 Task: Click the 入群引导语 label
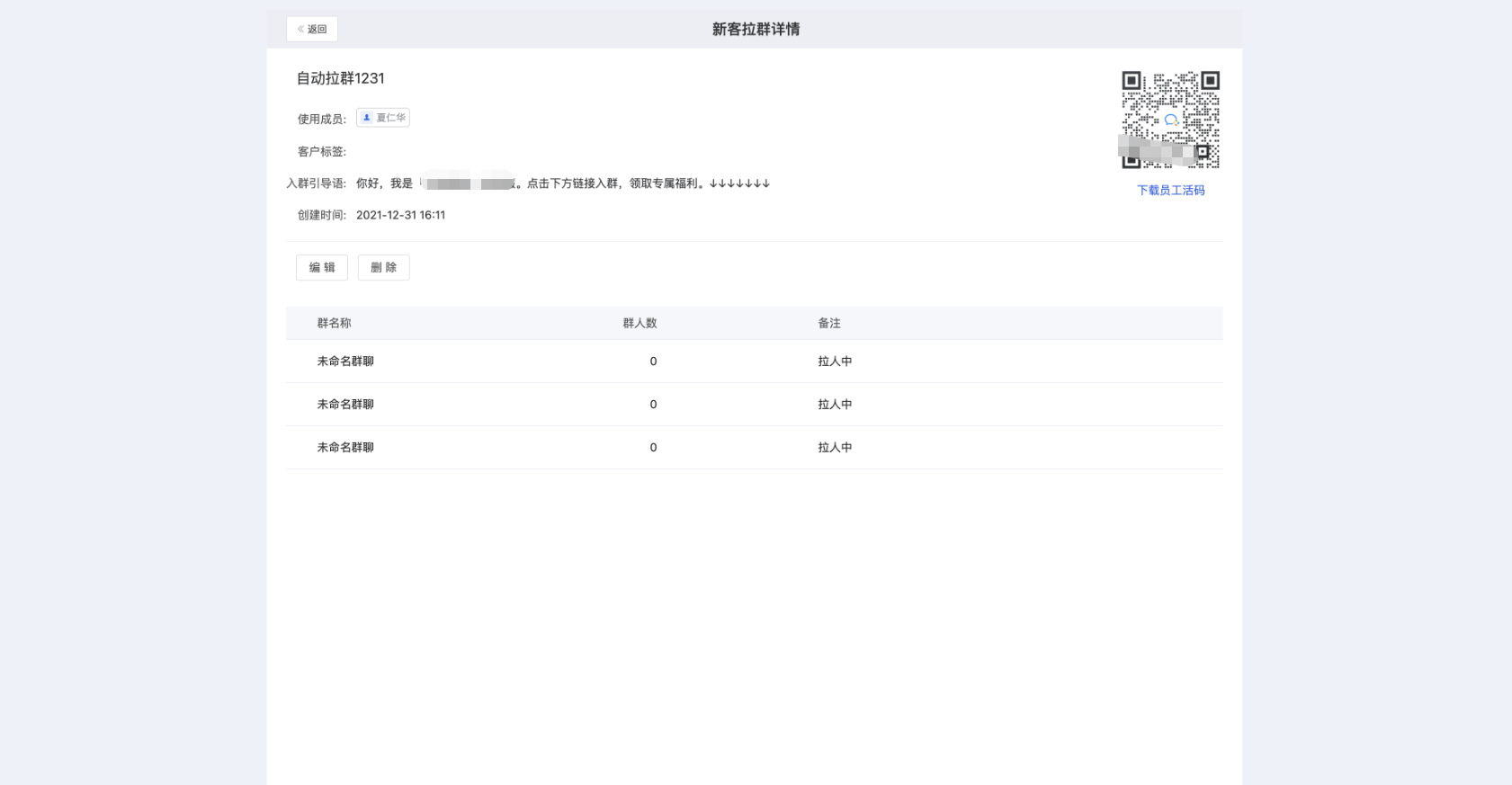pos(317,183)
